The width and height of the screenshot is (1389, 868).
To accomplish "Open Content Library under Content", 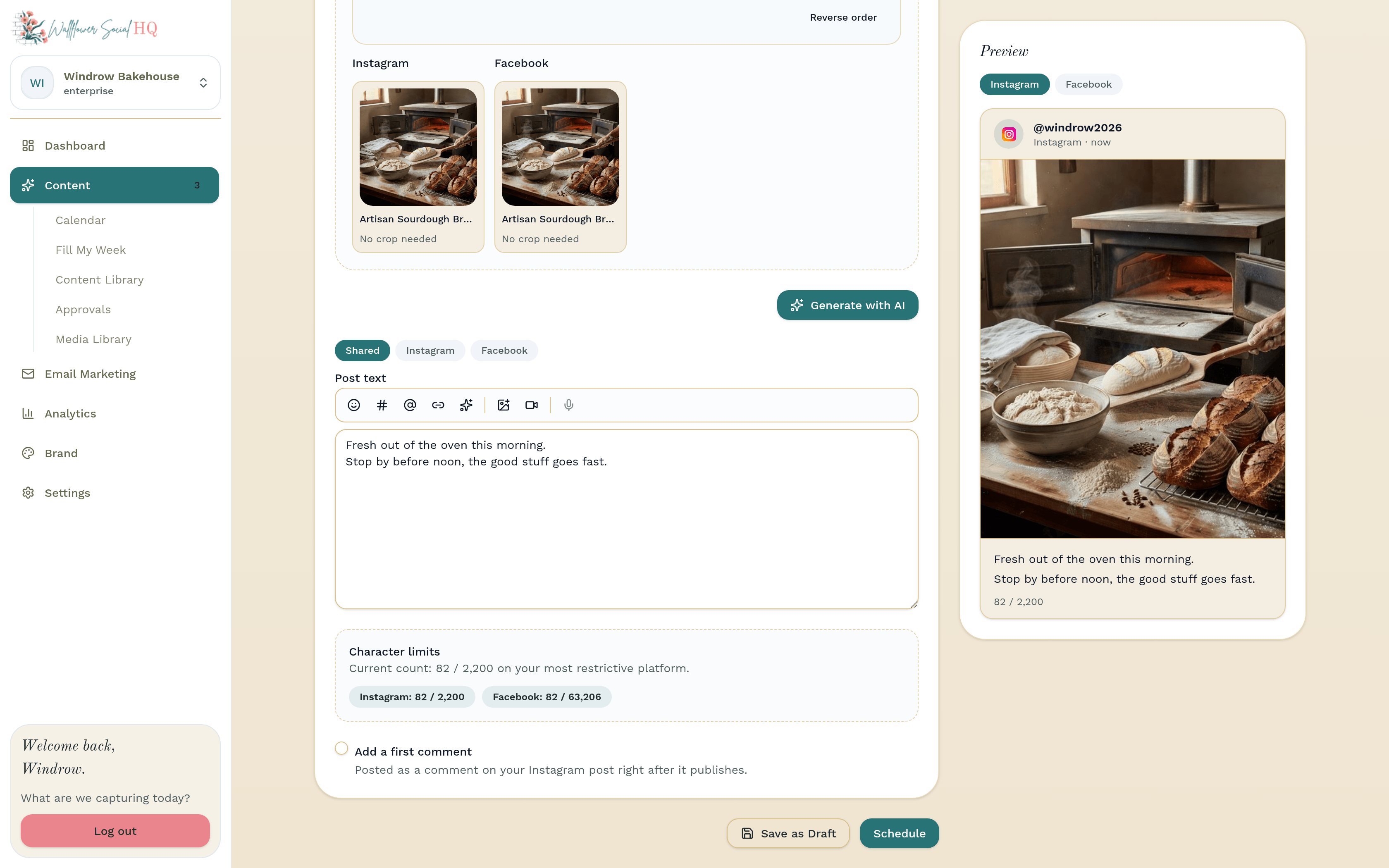I will pyautogui.click(x=100, y=280).
